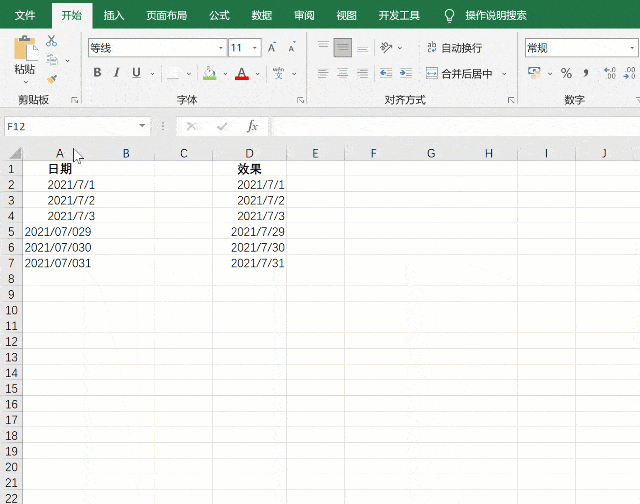The width and height of the screenshot is (640, 504).
Task: Cancel formula entry with X
Action: (191, 126)
